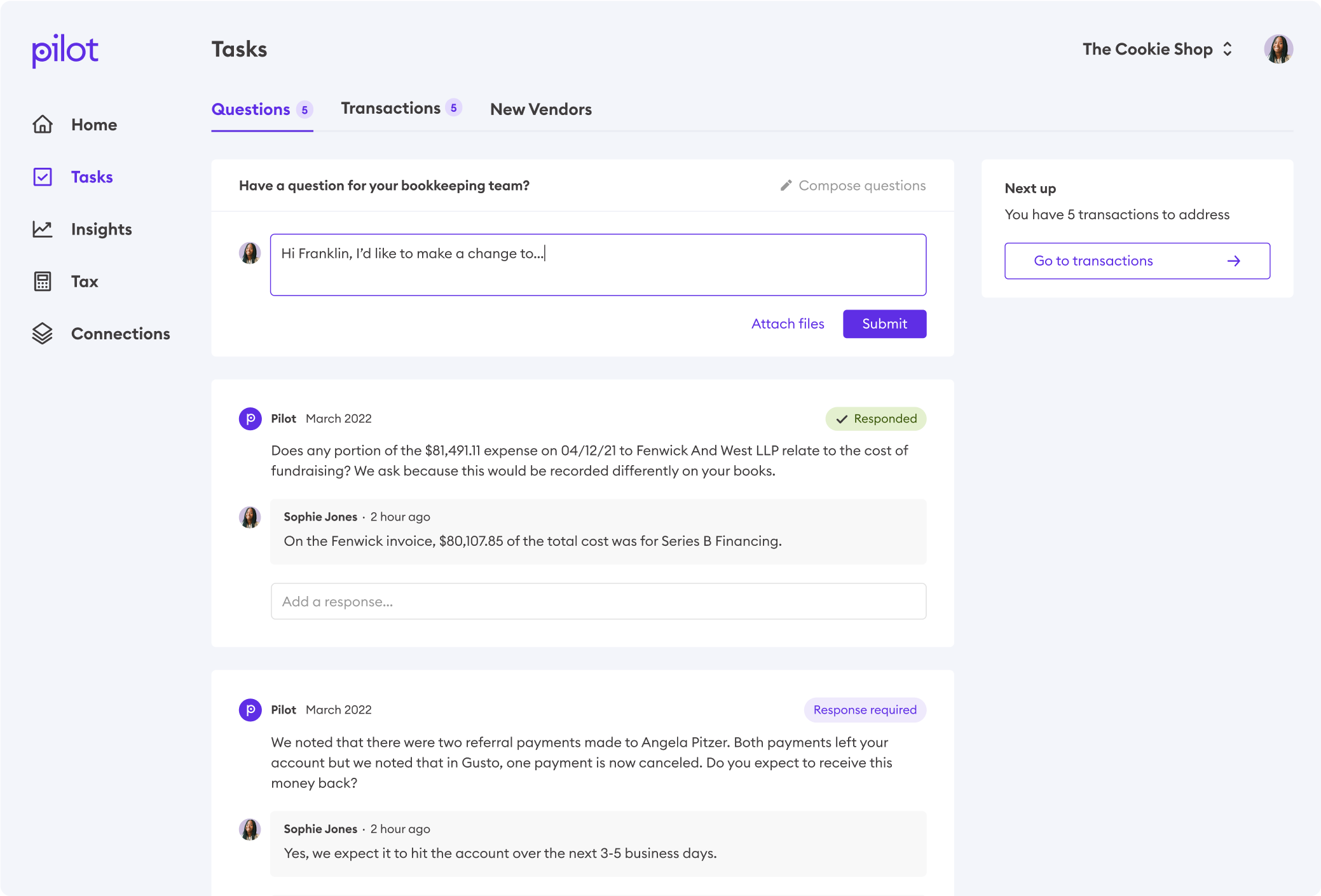
Task: Click the Submit button
Action: pos(884,323)
